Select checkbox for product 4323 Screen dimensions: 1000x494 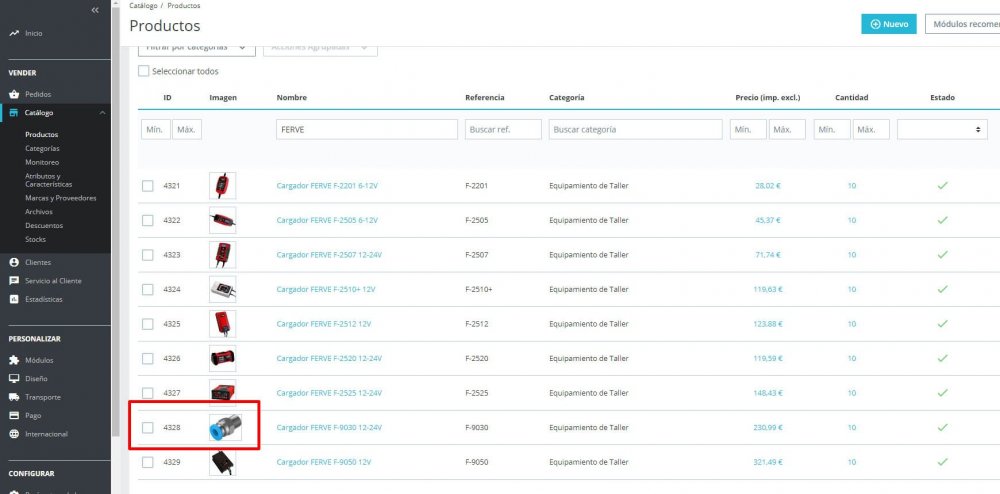(x=148, y=254)
